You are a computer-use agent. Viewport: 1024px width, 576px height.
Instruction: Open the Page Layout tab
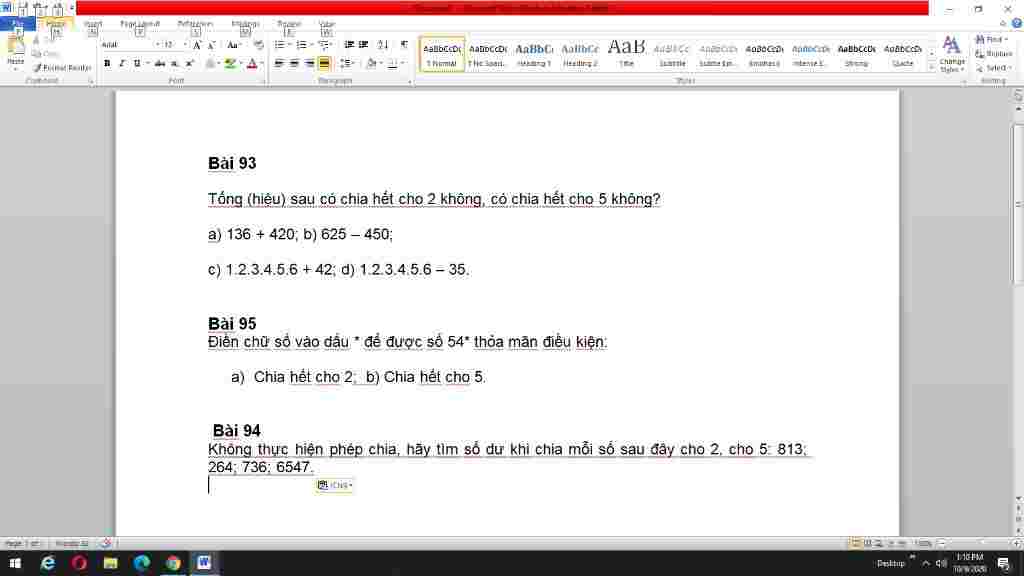(x=139, y=23)
